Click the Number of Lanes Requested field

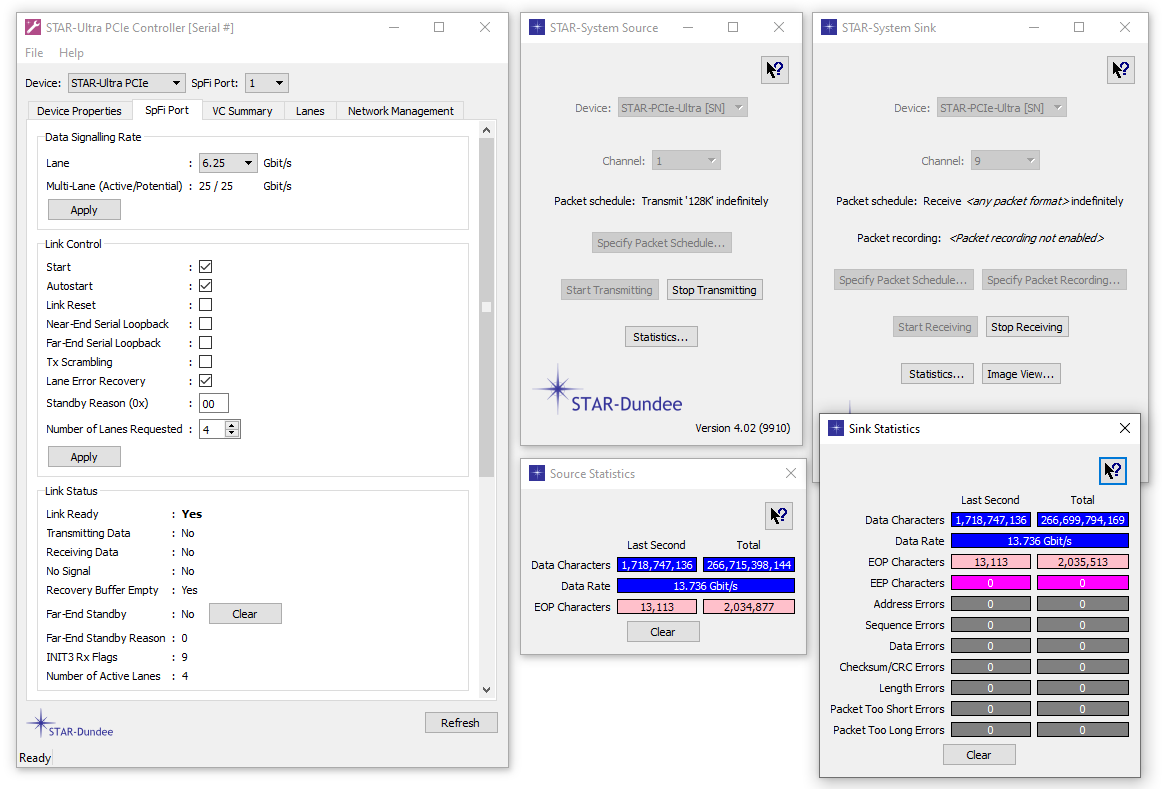pyautogui.click(x=213, y=429)
